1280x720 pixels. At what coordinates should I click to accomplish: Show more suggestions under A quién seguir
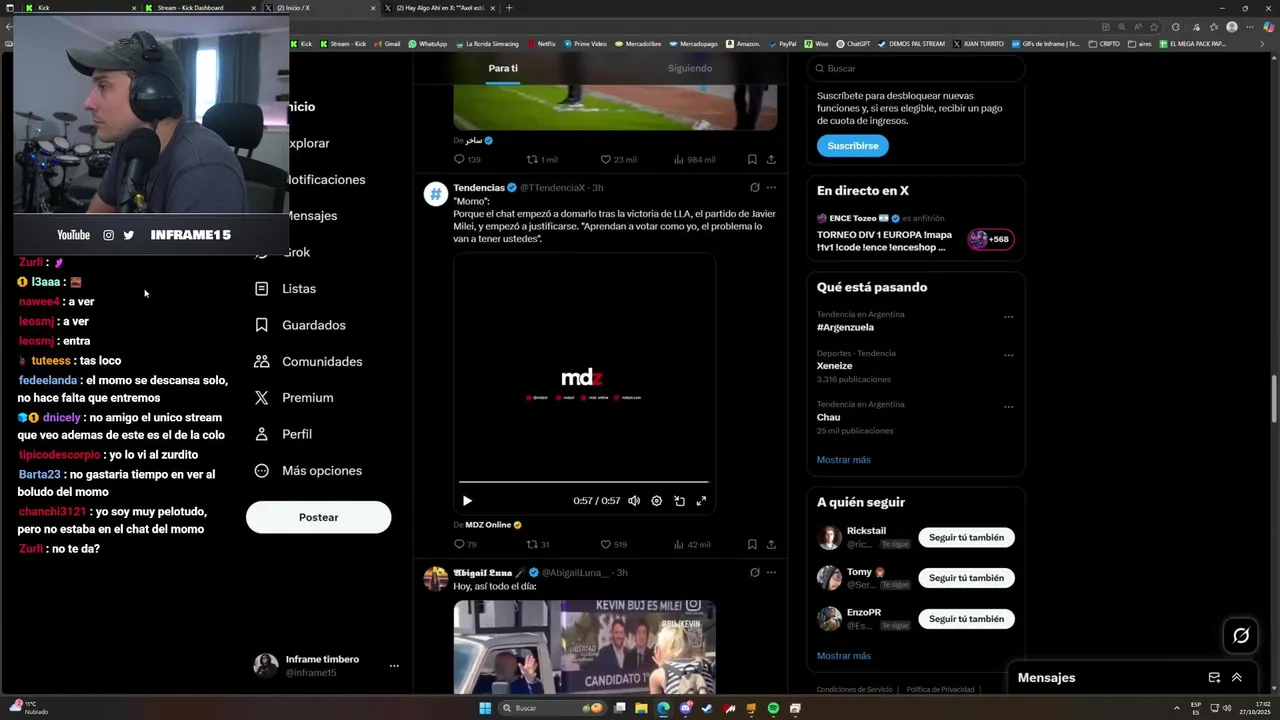843,656
